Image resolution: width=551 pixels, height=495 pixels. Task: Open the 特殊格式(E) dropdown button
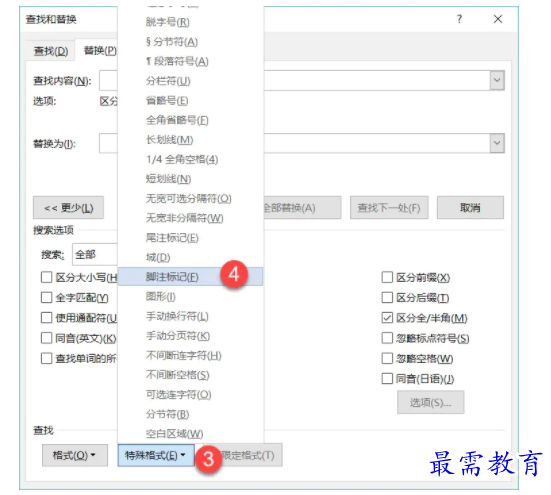click(156, 455)
